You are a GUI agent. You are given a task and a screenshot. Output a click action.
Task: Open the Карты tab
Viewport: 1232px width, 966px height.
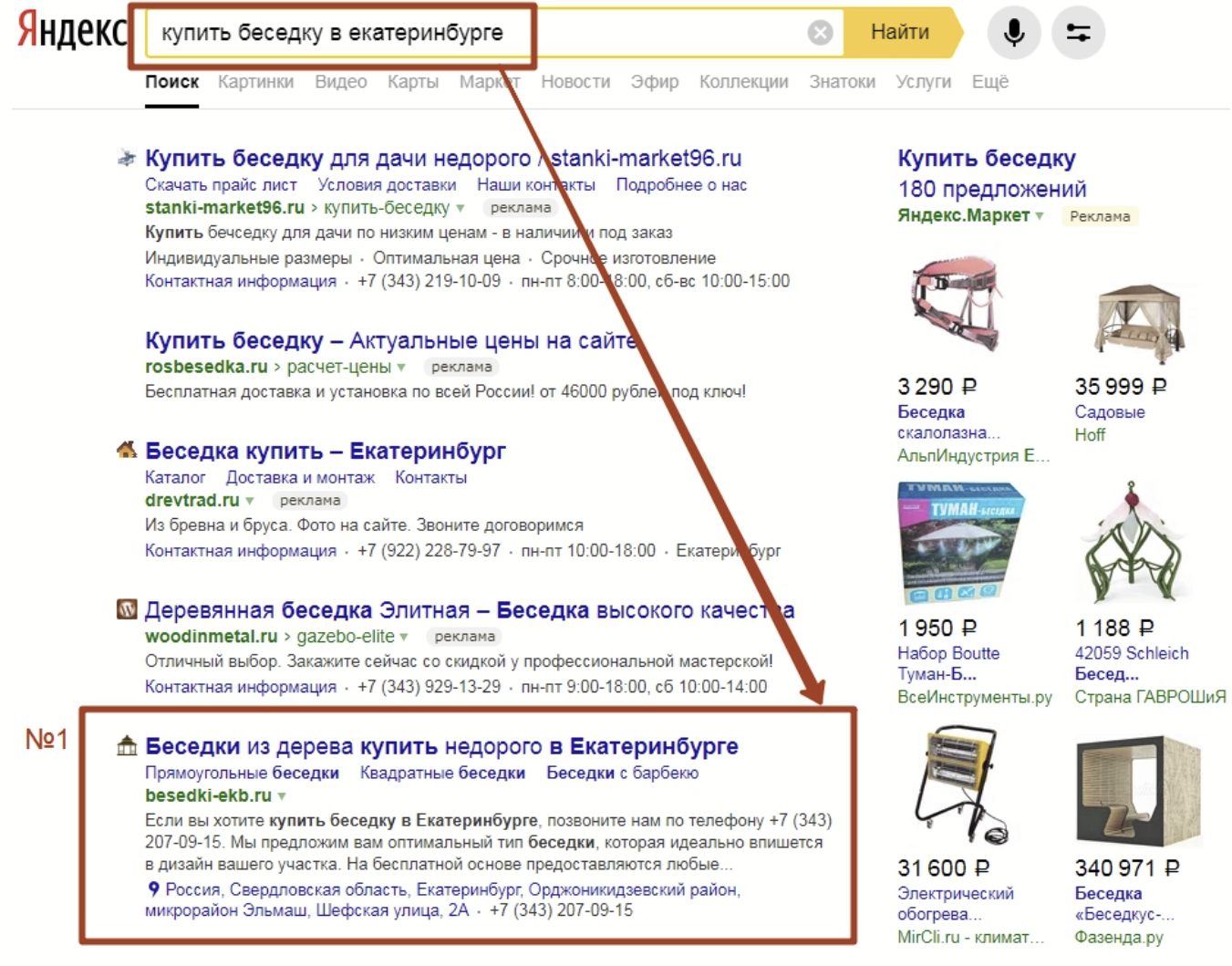tap(413, 82)
